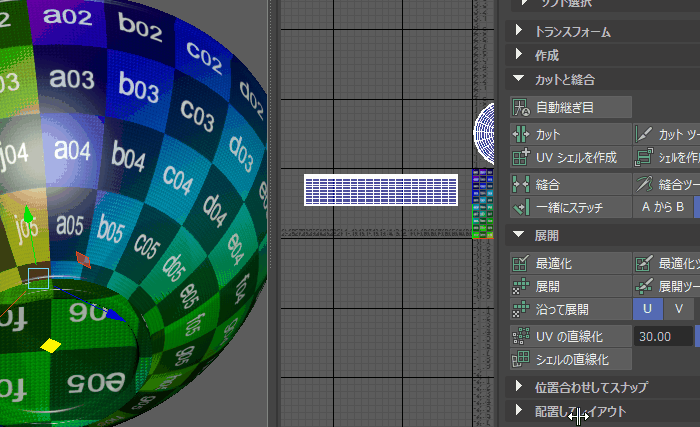Expand the トランスフォーム section
Image resolution: width=700 pixels, height=427 pixels.
518,30
